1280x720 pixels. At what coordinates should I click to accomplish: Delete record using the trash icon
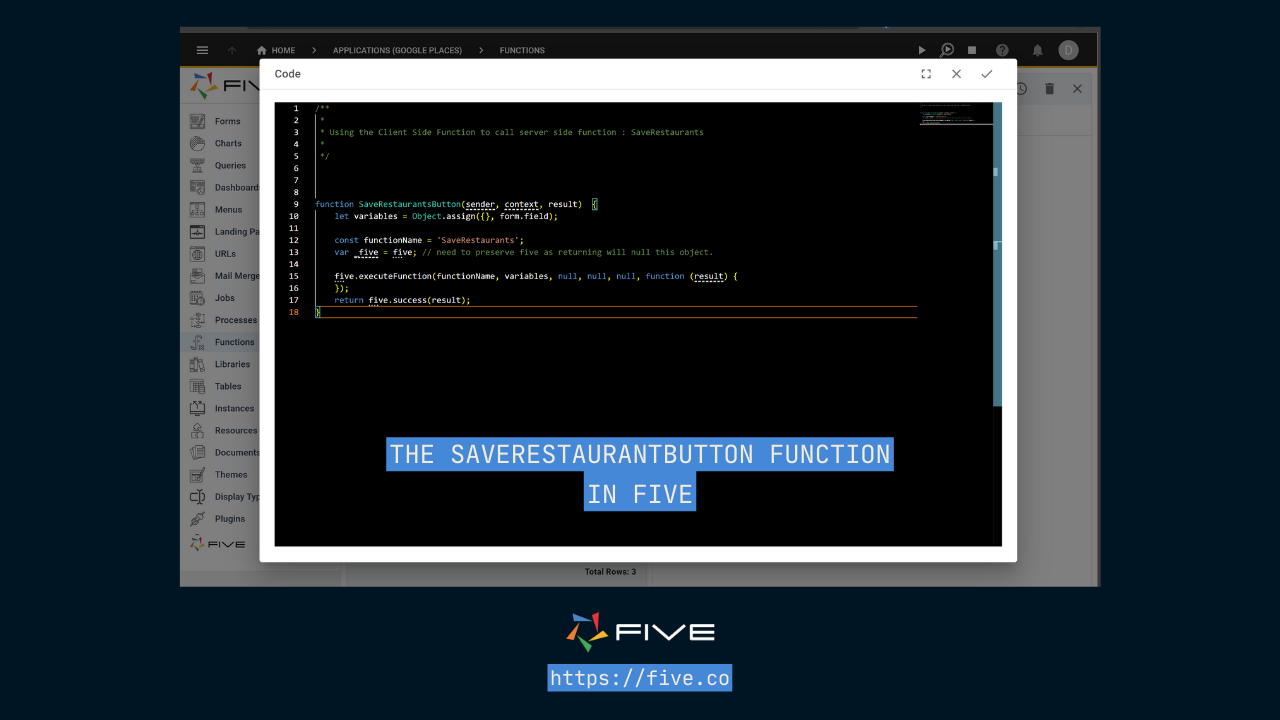[1049, 89]
